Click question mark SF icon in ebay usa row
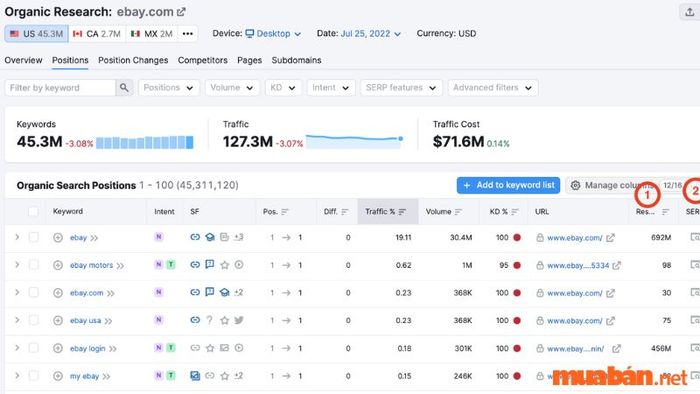Screen dimensions: 700x394 209,320
